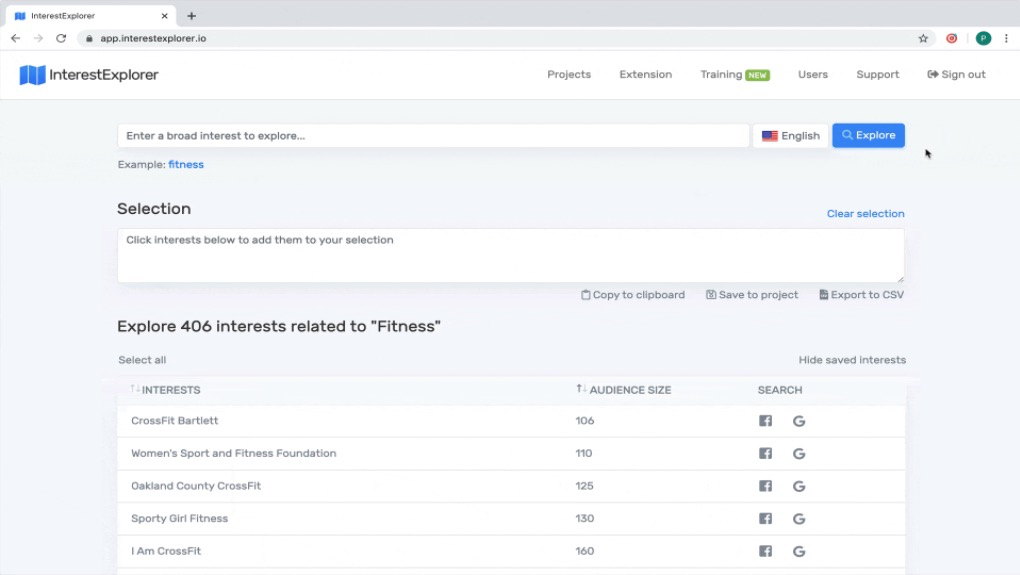Search I Am CrossFit on Google

[x=799, y=551]
